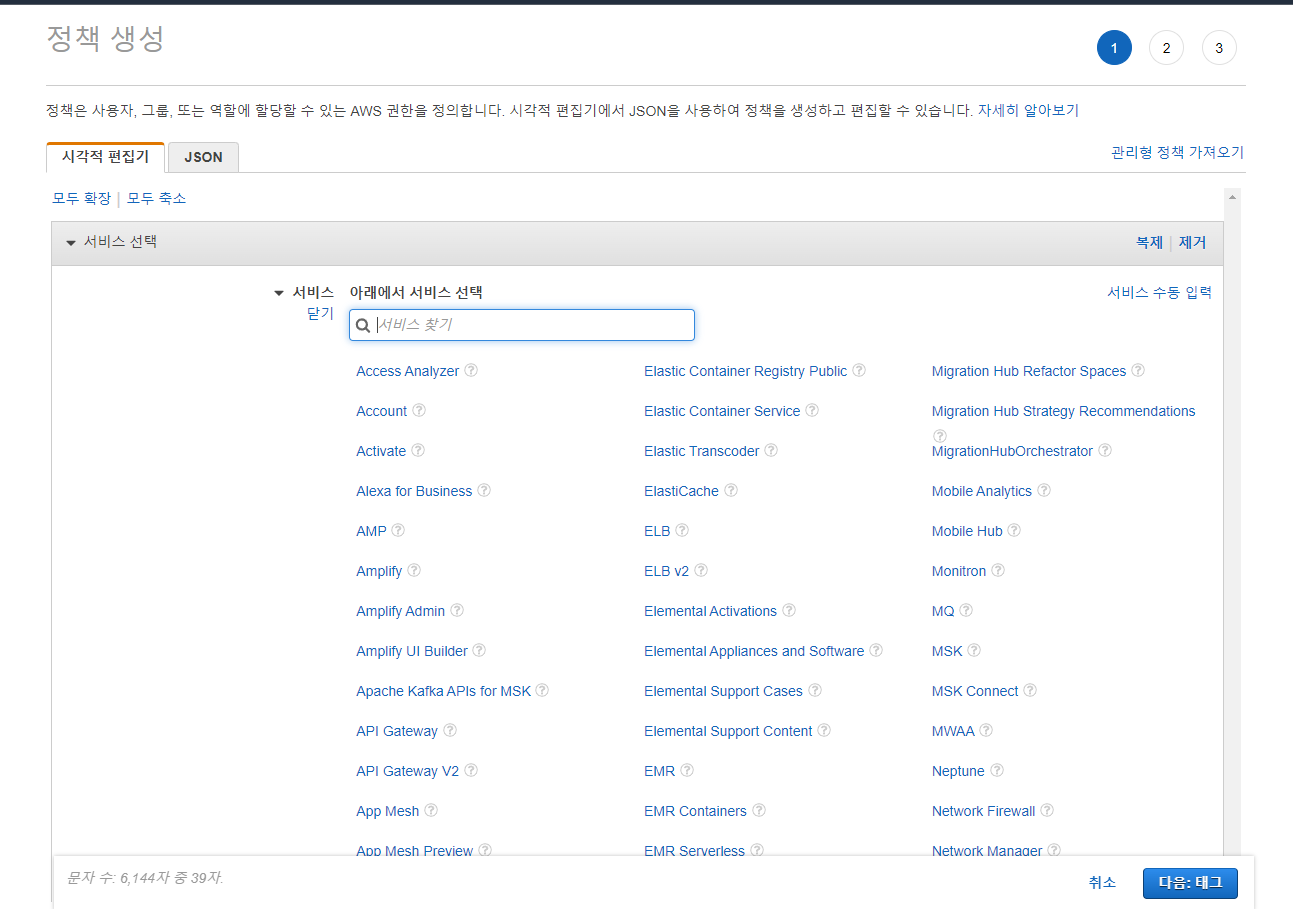Screen dimensions: 1293x909
Task: Select the MWAA service
Action: 953,731
